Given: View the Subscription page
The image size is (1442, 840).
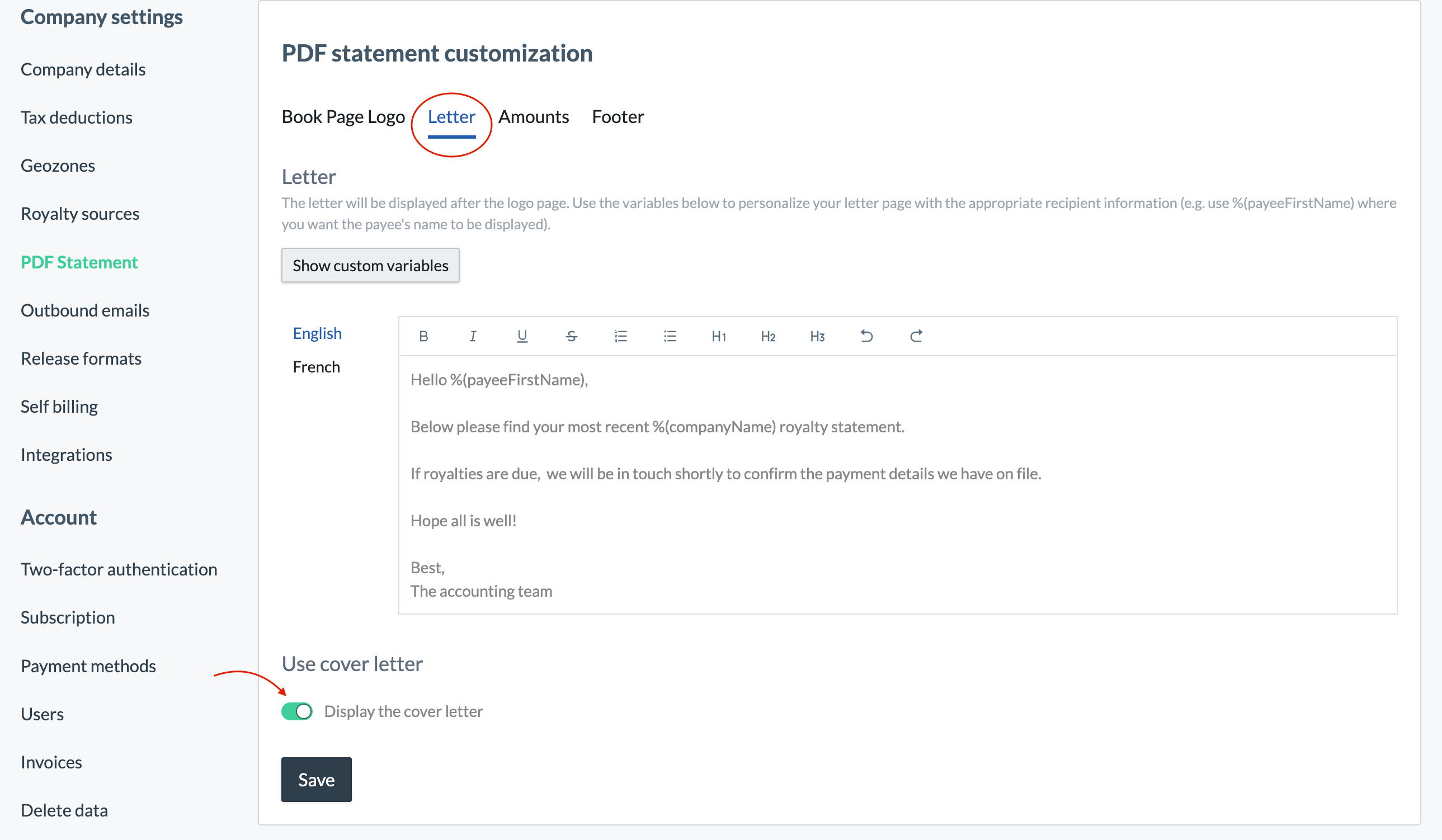Looking at the screenshot, I should tap(68, 617).
